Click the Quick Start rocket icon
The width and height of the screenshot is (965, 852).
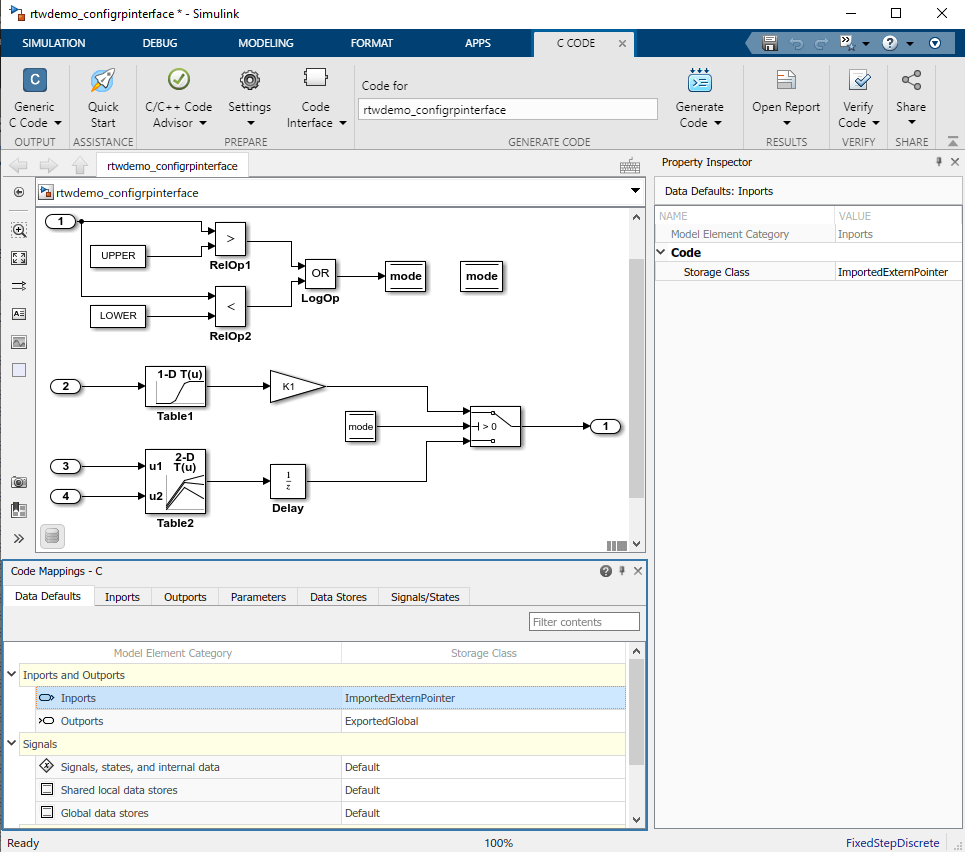click(102, 82)
